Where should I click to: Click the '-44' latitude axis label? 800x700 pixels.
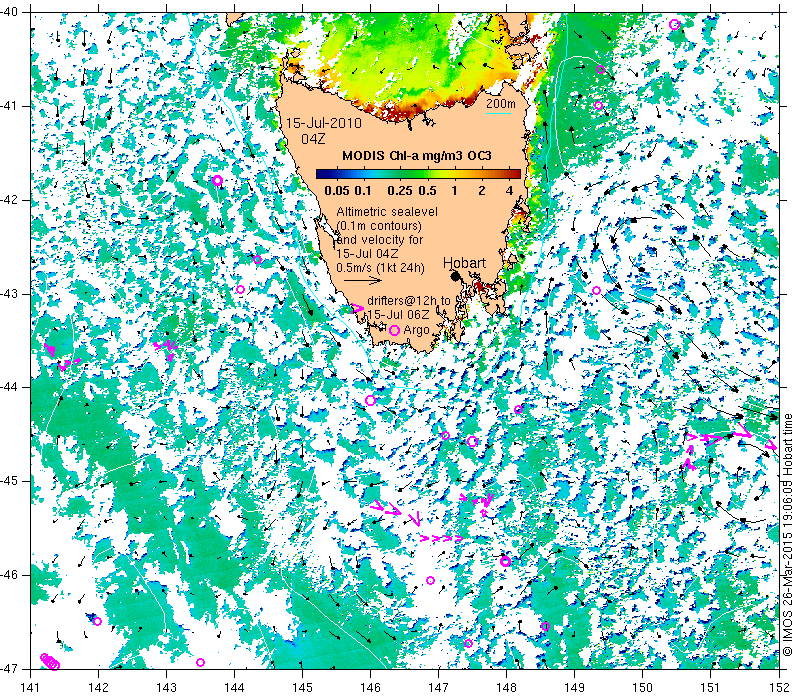coord(10,387)
